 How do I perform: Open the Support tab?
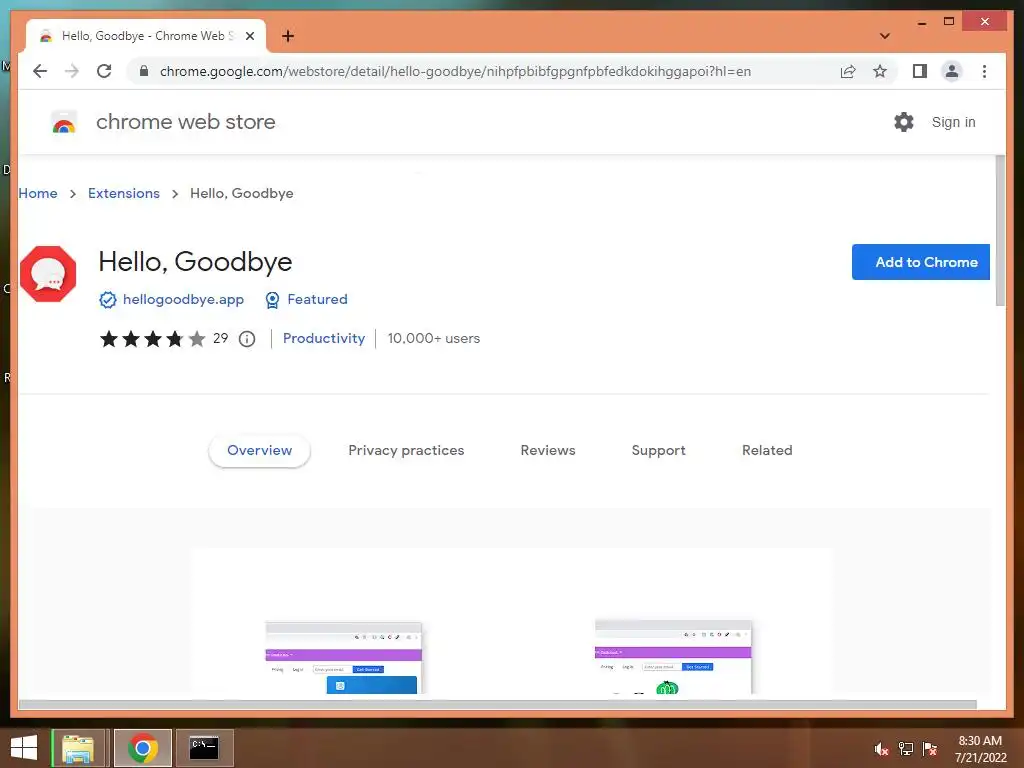(x=658, y=451)
